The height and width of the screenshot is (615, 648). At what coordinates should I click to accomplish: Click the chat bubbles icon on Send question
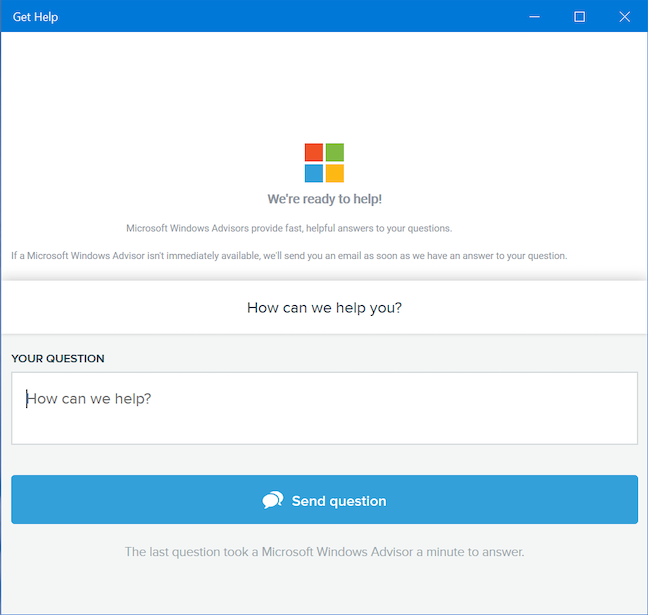click(x=273, y=500)
